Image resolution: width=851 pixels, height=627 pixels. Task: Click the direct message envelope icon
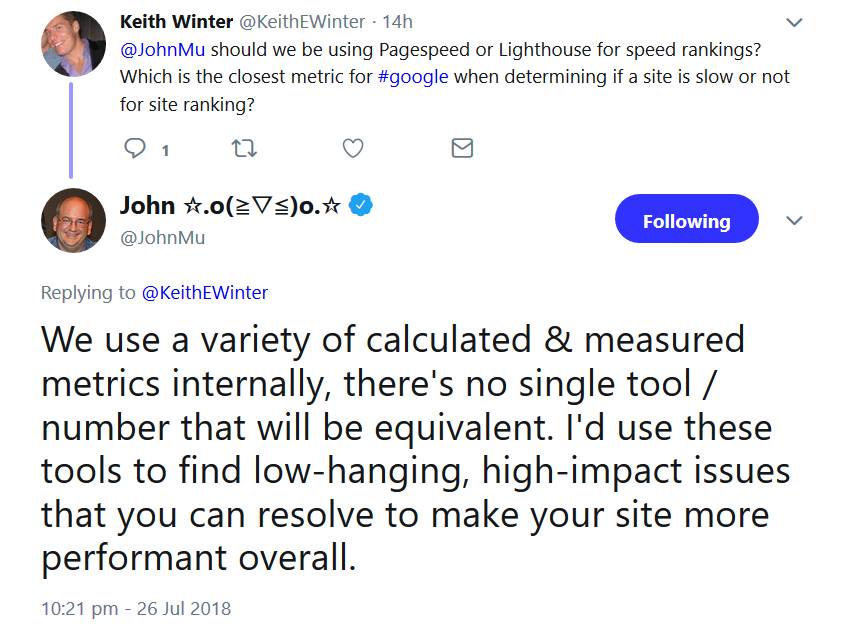462,149
